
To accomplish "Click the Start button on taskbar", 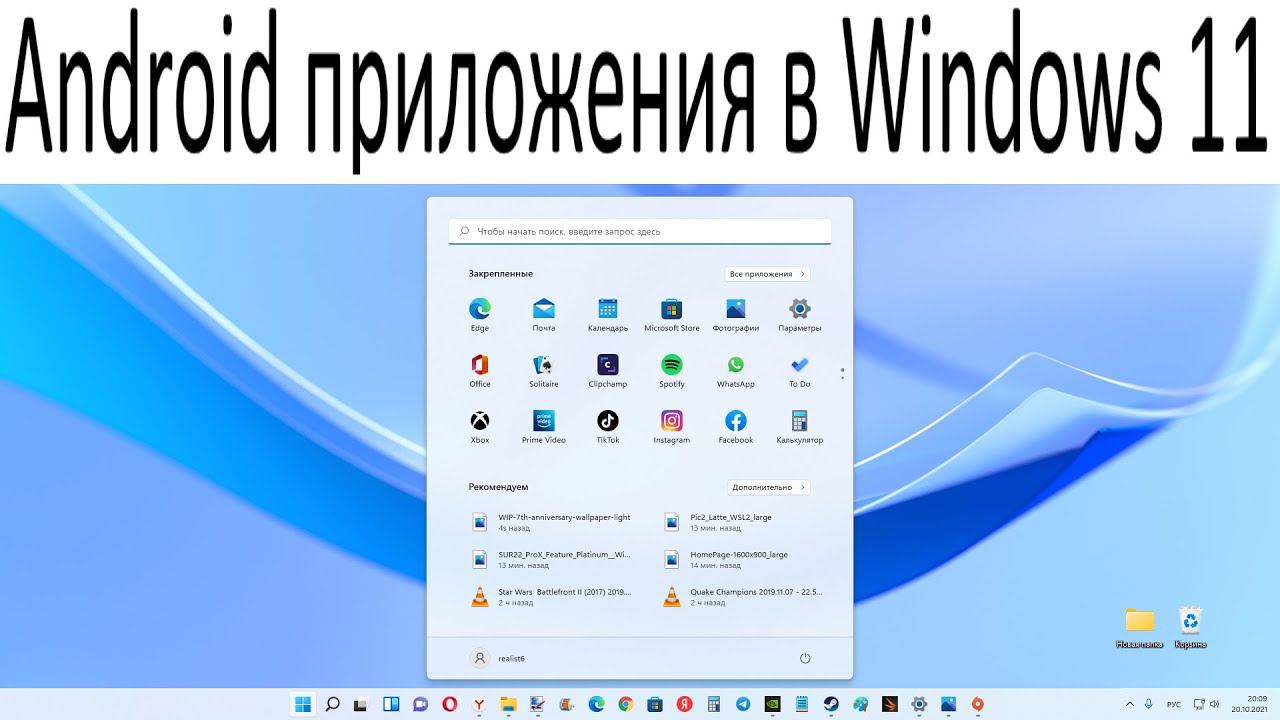I will (302, 704).
